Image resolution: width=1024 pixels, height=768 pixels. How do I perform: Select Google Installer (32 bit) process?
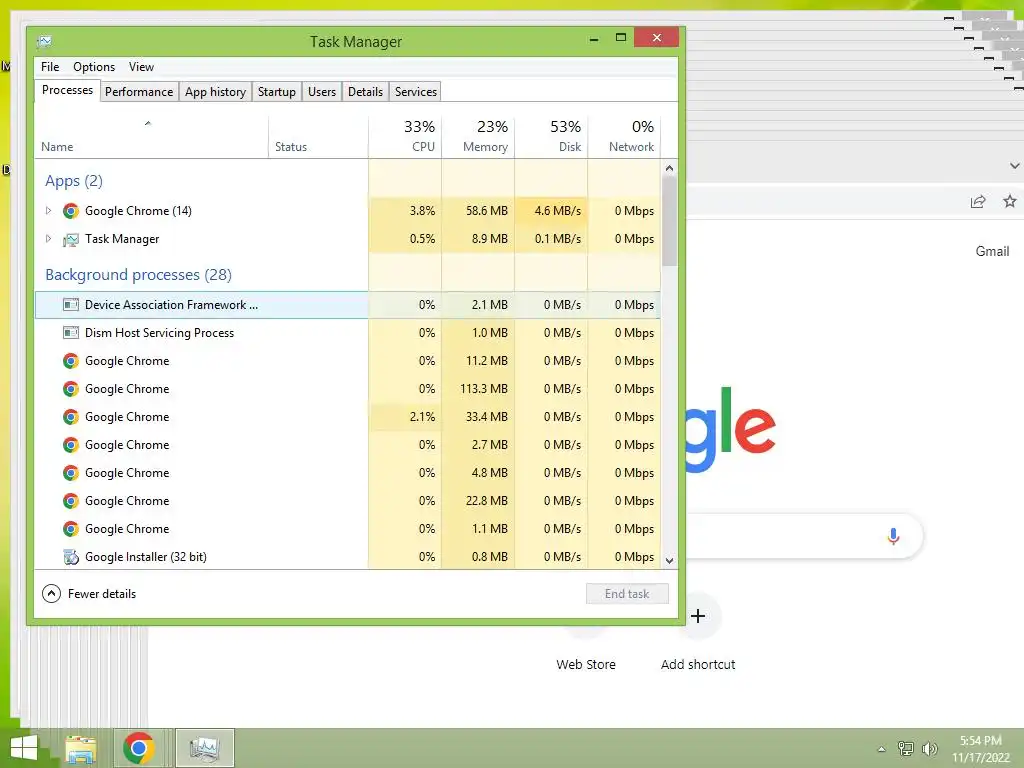point(347,557)
